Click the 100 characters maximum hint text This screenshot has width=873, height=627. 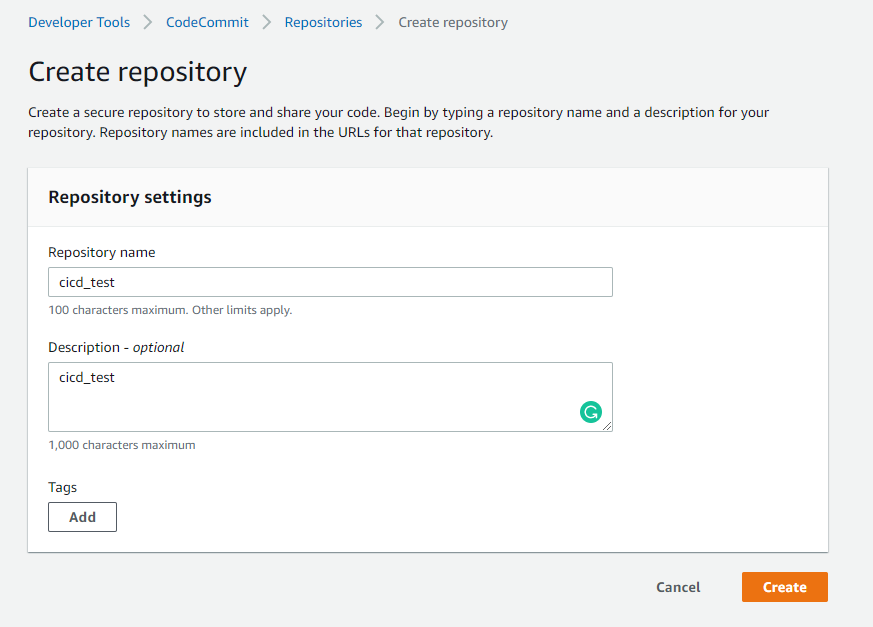(x=170, y=310)
